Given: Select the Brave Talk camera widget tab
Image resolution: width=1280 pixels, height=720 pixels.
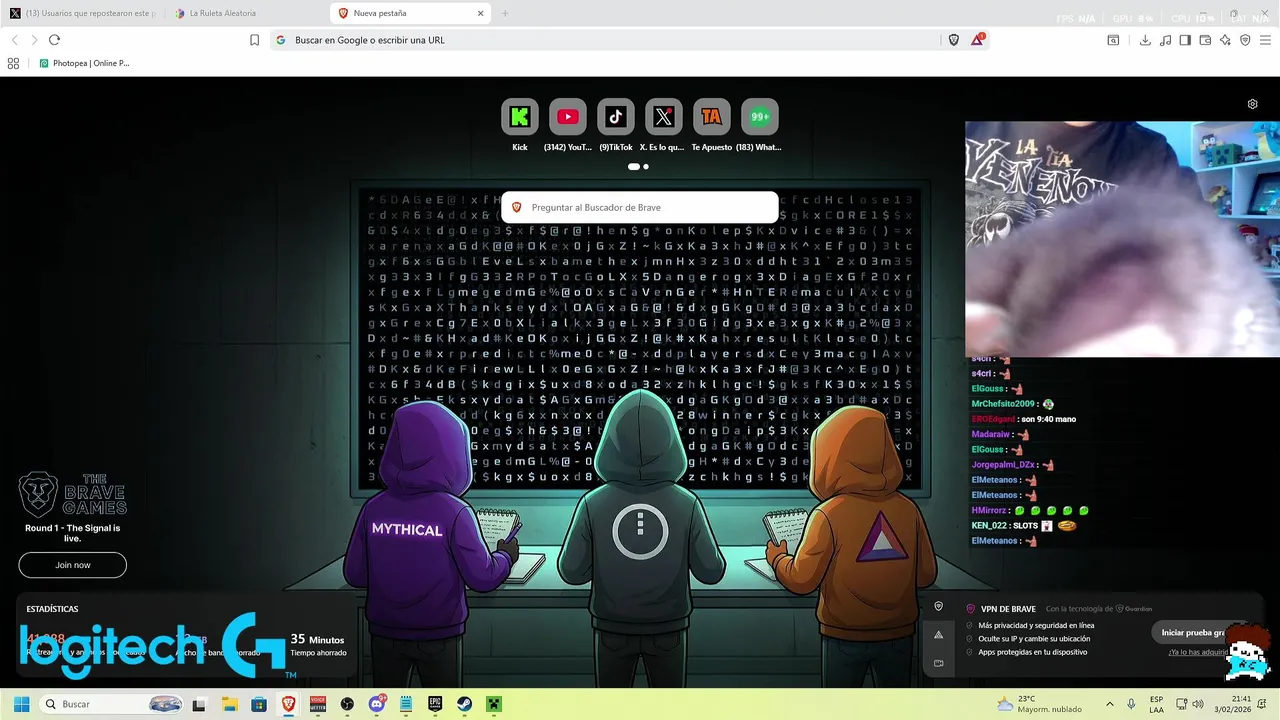Looking at the screenshot, I should point(938,663).
